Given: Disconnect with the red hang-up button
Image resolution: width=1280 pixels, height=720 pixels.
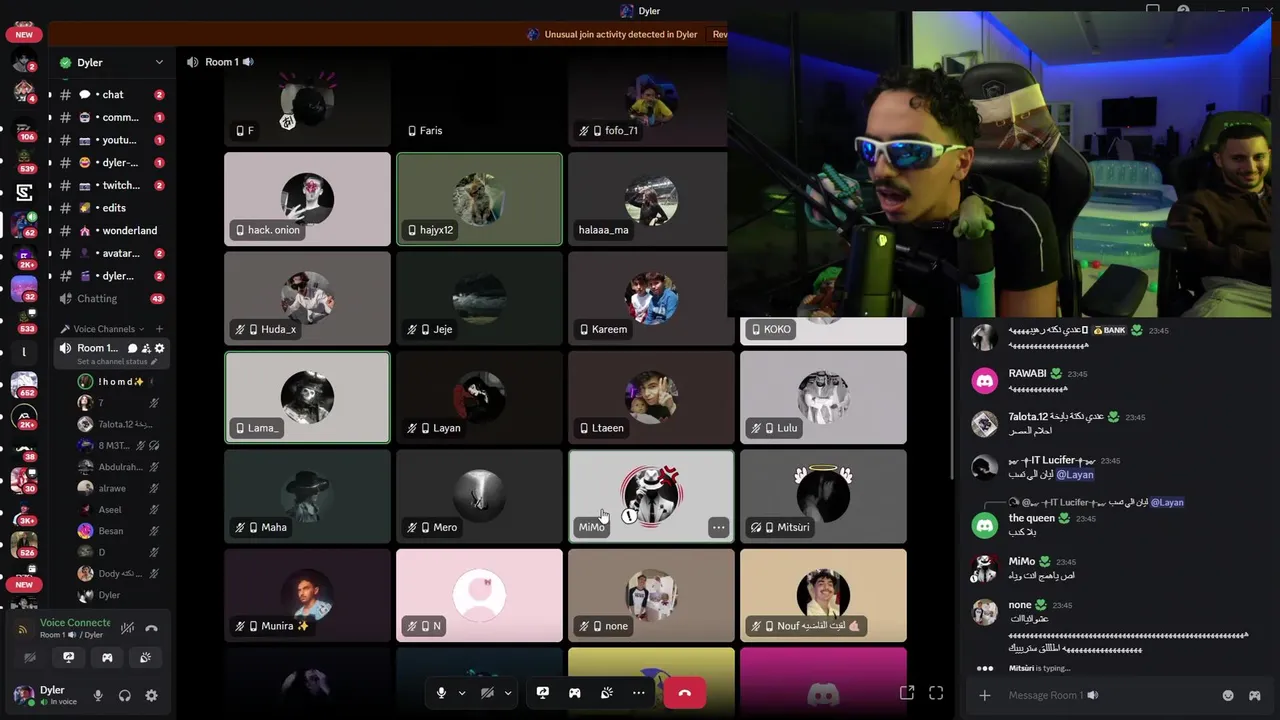Looking at the screenshot, I should point(685,693).
